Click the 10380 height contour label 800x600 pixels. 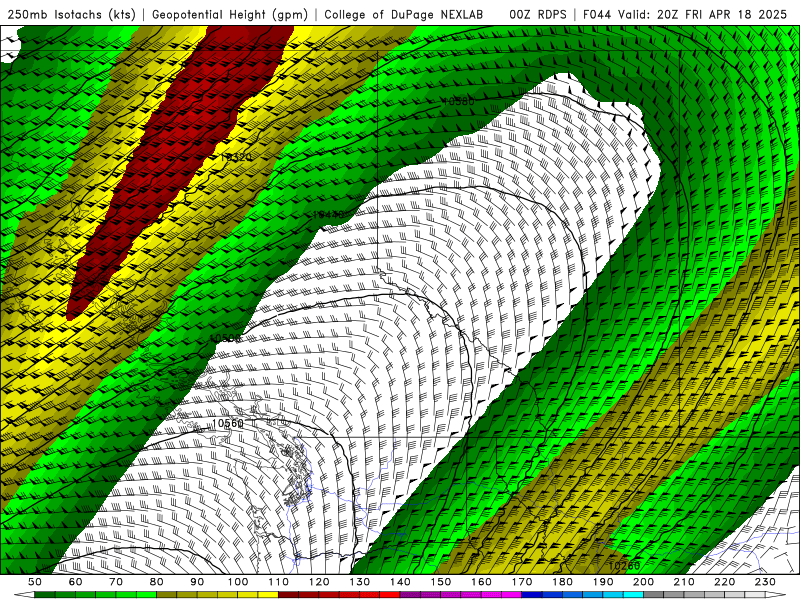459,102
